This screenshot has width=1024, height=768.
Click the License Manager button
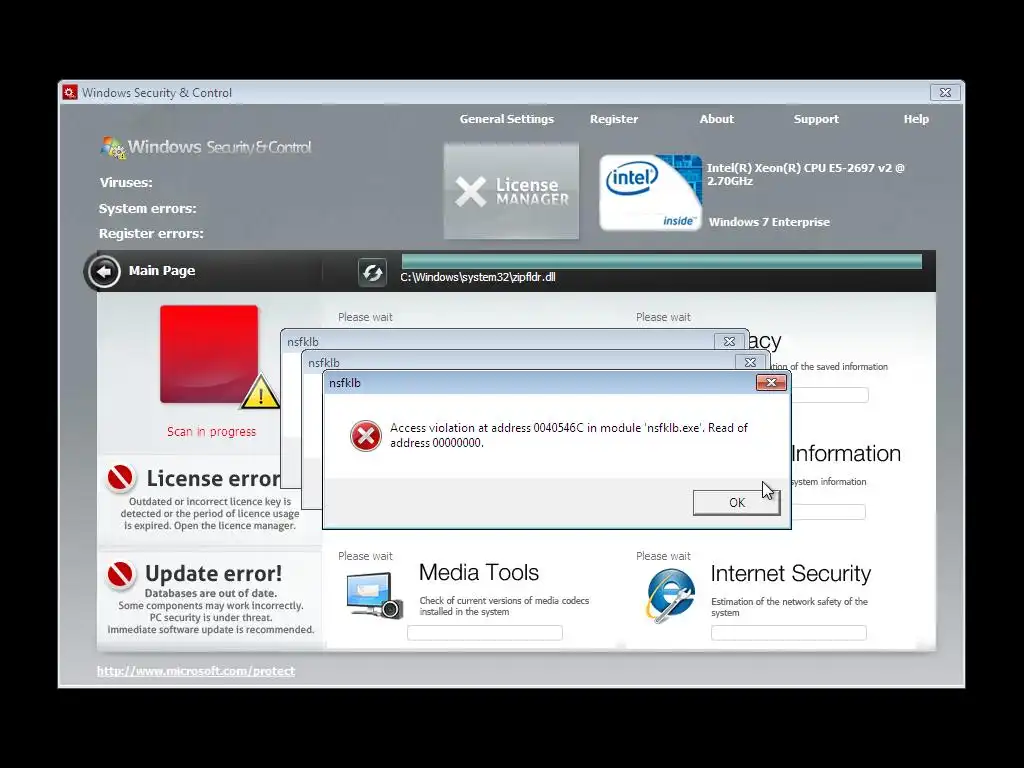(511, 191)
